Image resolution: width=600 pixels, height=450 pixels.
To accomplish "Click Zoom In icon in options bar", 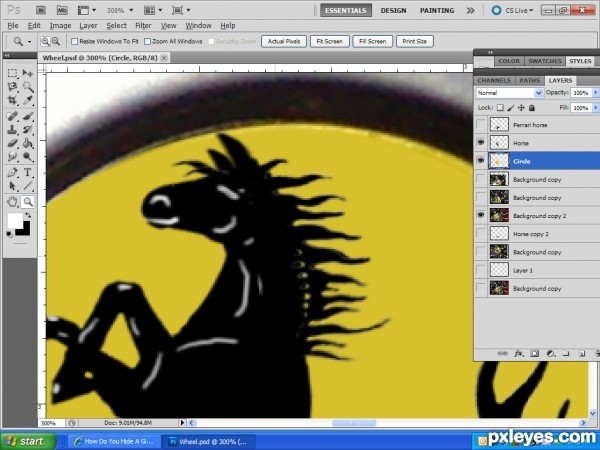I will [x=45, y=41].
